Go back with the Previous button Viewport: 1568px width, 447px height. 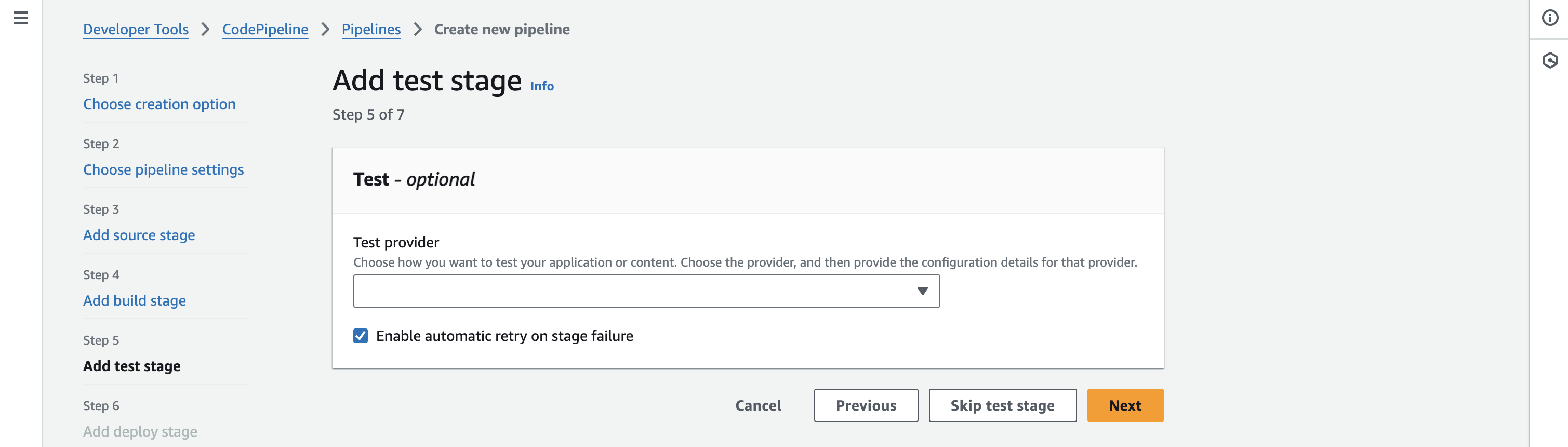coord(865,405)
